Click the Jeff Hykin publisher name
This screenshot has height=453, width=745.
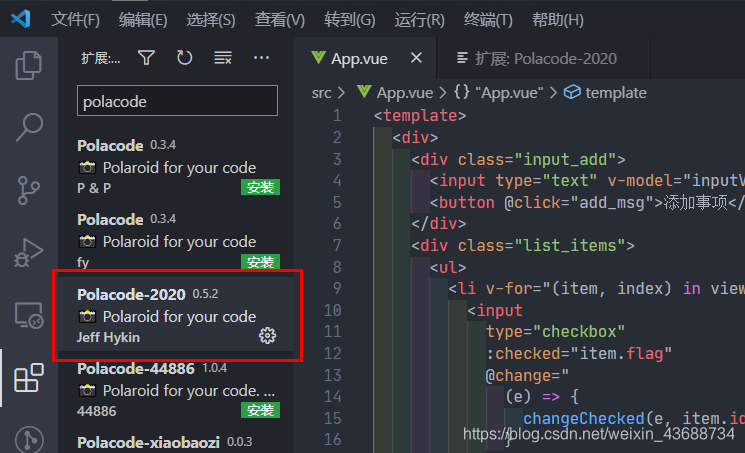click(108, 337)
